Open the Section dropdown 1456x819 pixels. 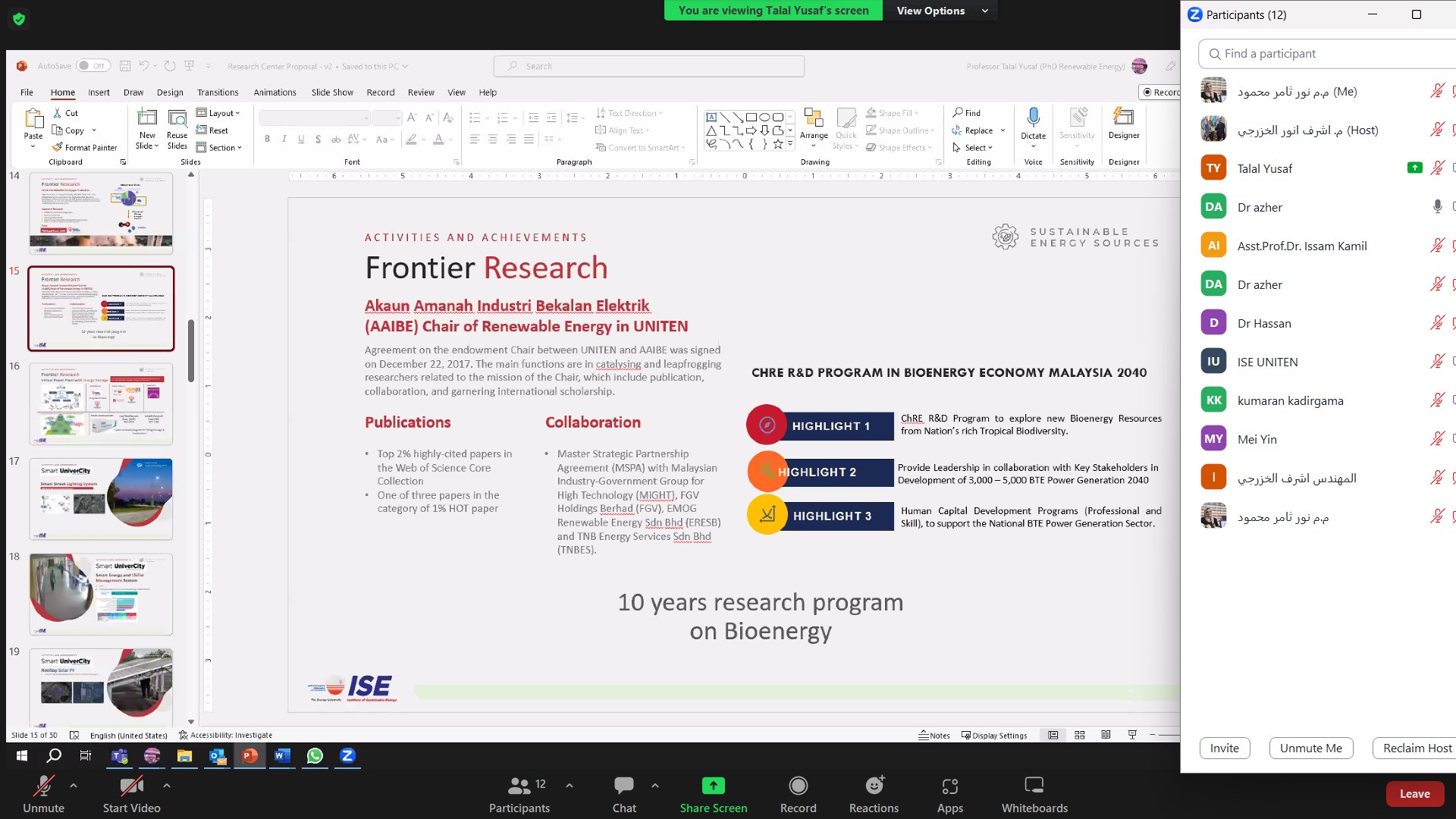[x=219, y=148]
